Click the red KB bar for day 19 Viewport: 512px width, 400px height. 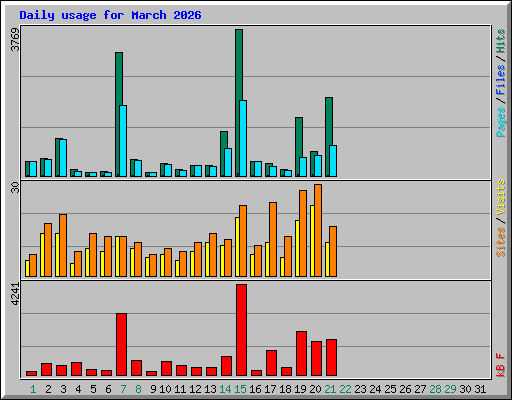(301, 354)
